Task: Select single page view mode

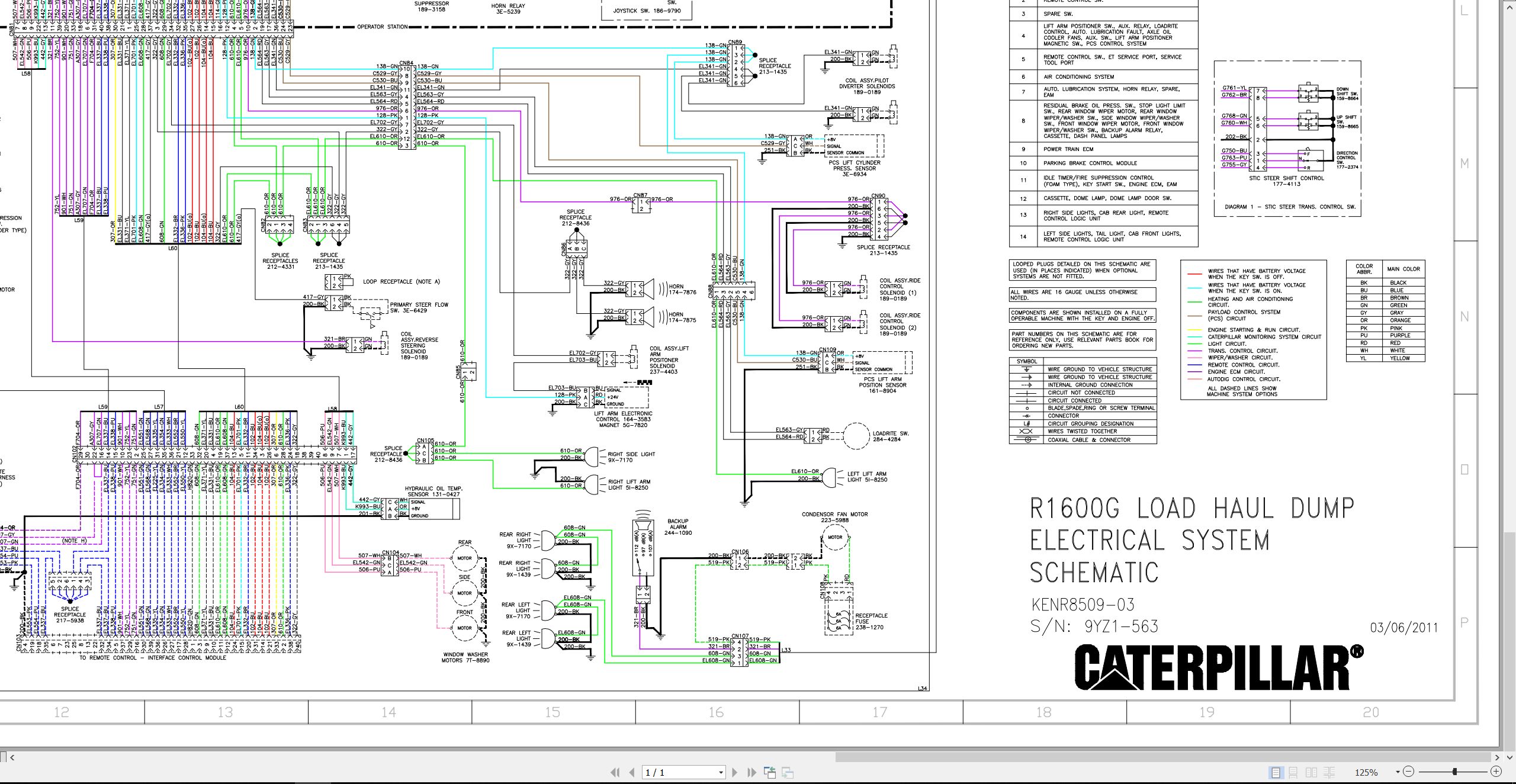Action: (x=1276, y=772)
